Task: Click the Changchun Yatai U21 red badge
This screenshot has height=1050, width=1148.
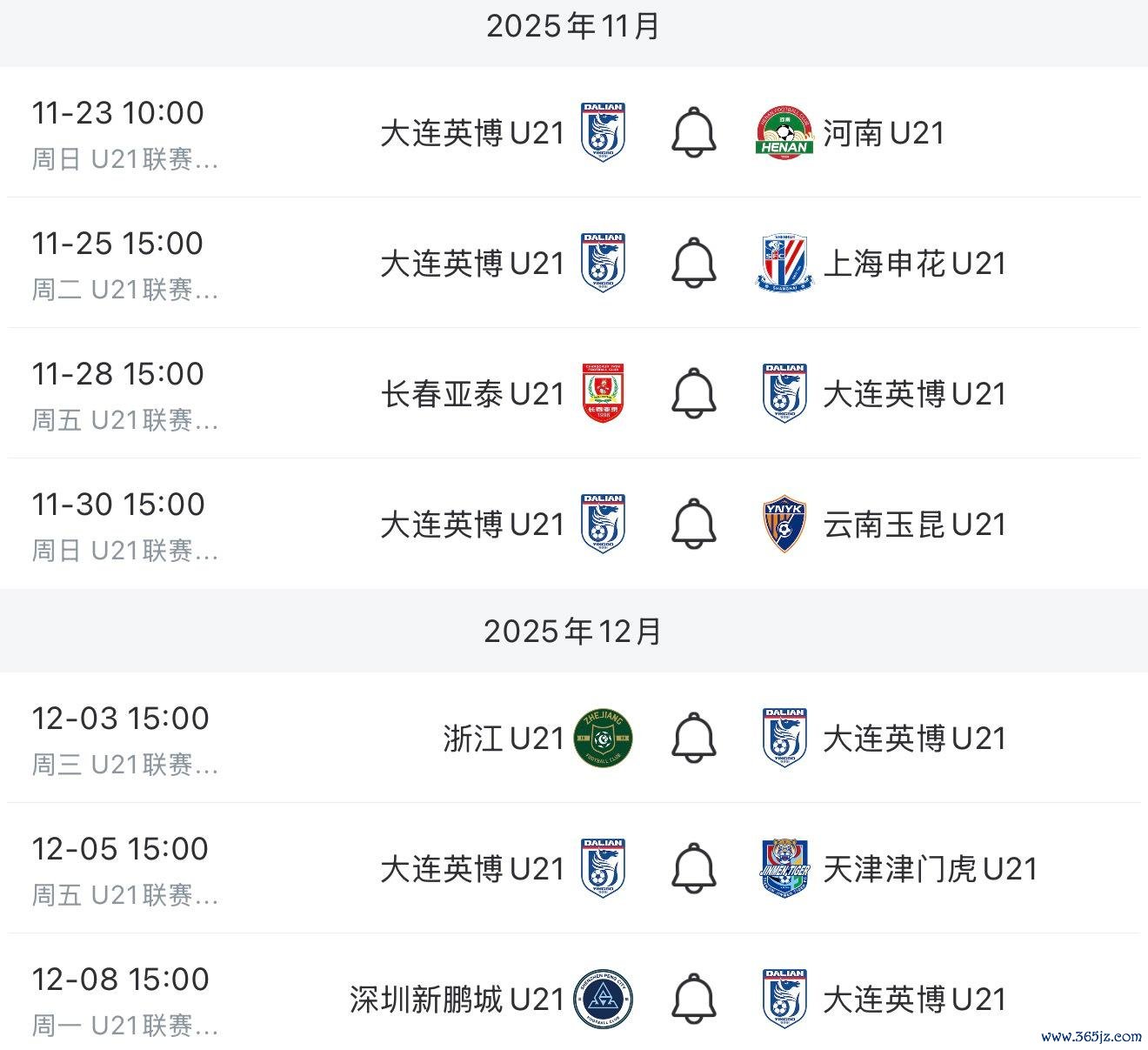Action: pos(604,393)
